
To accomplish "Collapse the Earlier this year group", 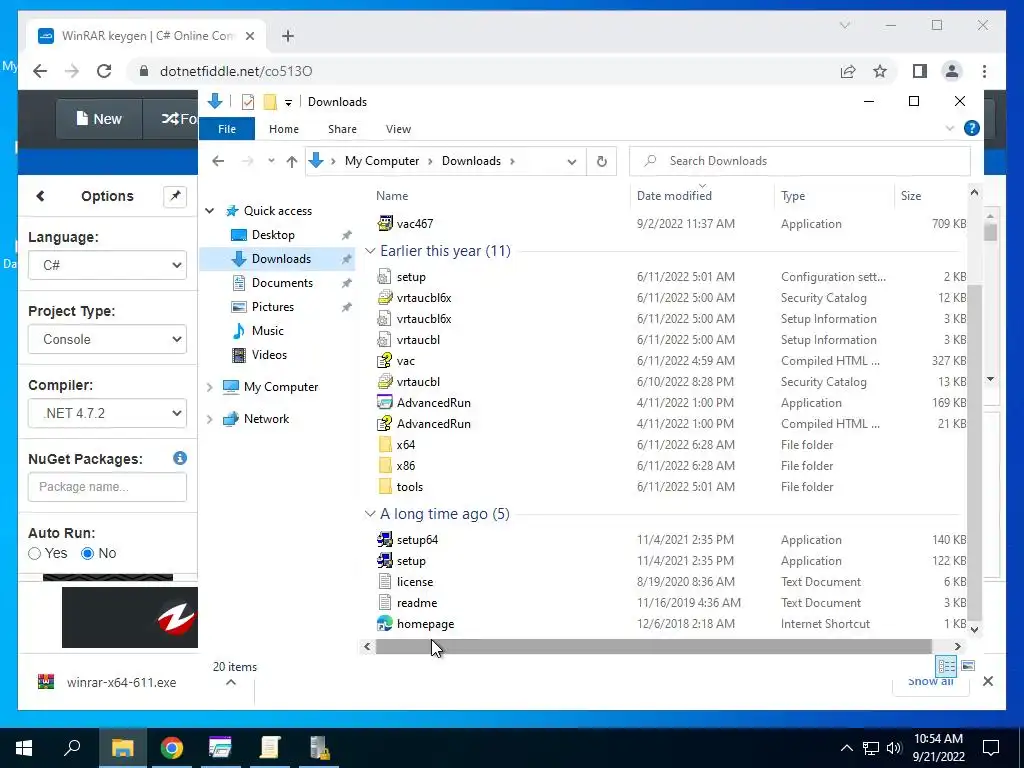I will point(370,251).
